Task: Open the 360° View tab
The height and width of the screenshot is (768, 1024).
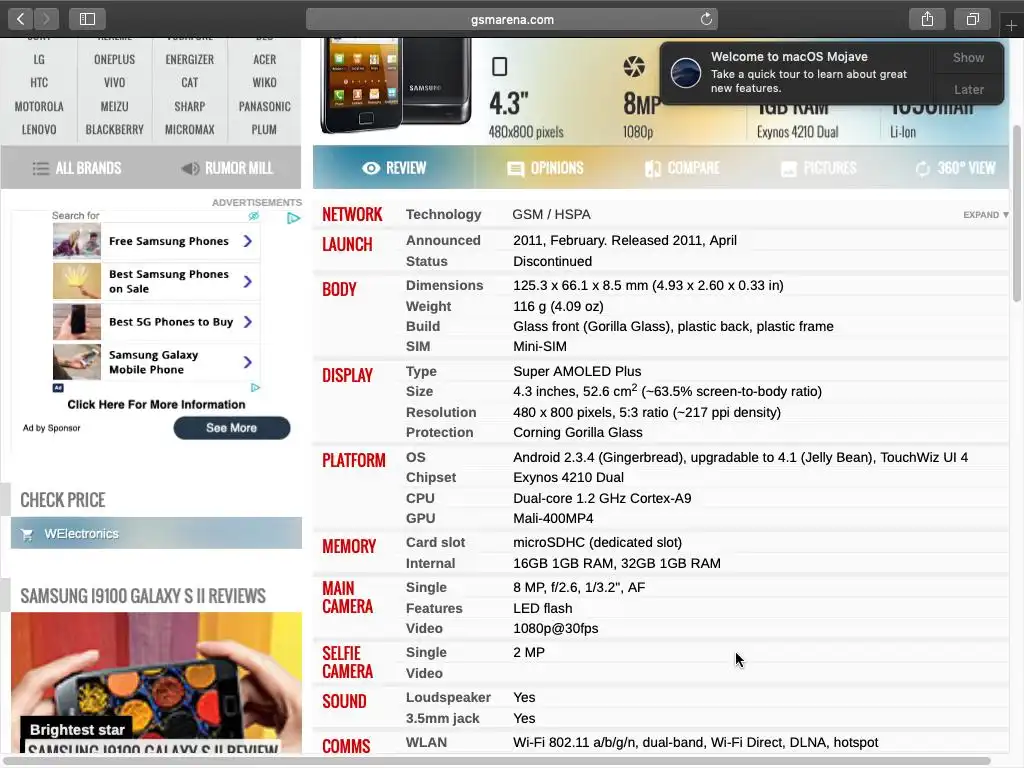Action: [x=955, y=168]
